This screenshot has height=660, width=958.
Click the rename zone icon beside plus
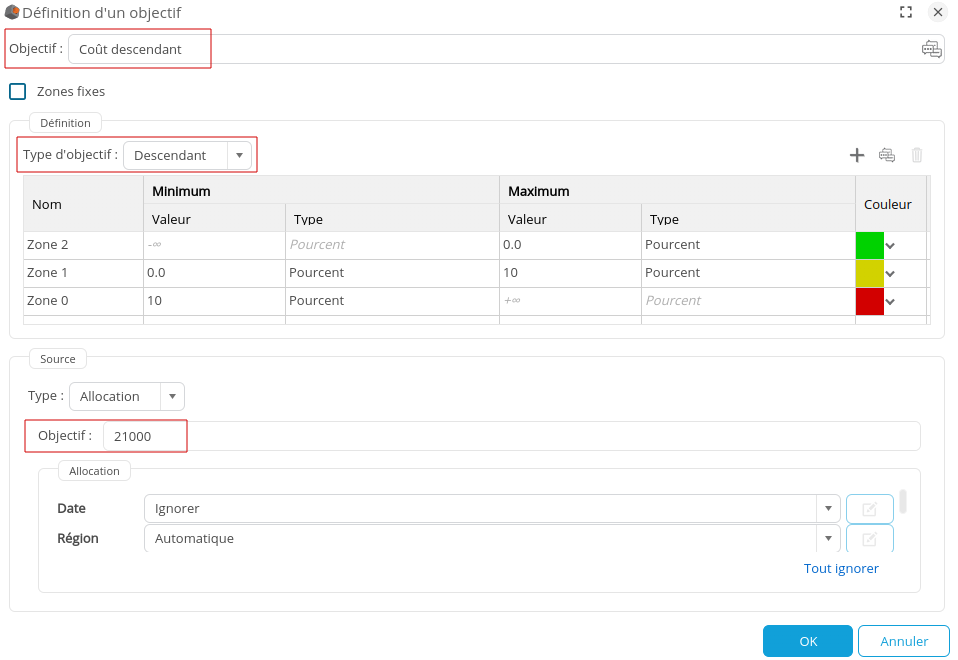(x=886, y=155)
